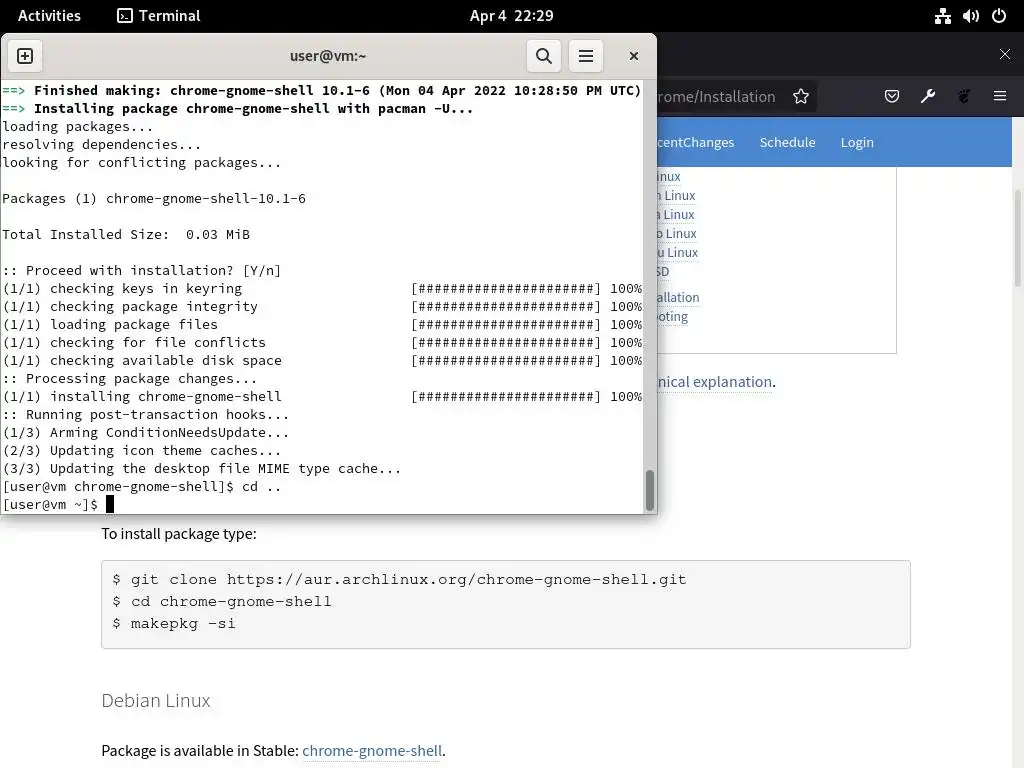Open the chrome-gnome-shell Debian package link
The width and height of the screenshot is (1024, 768).
(372, 751)
